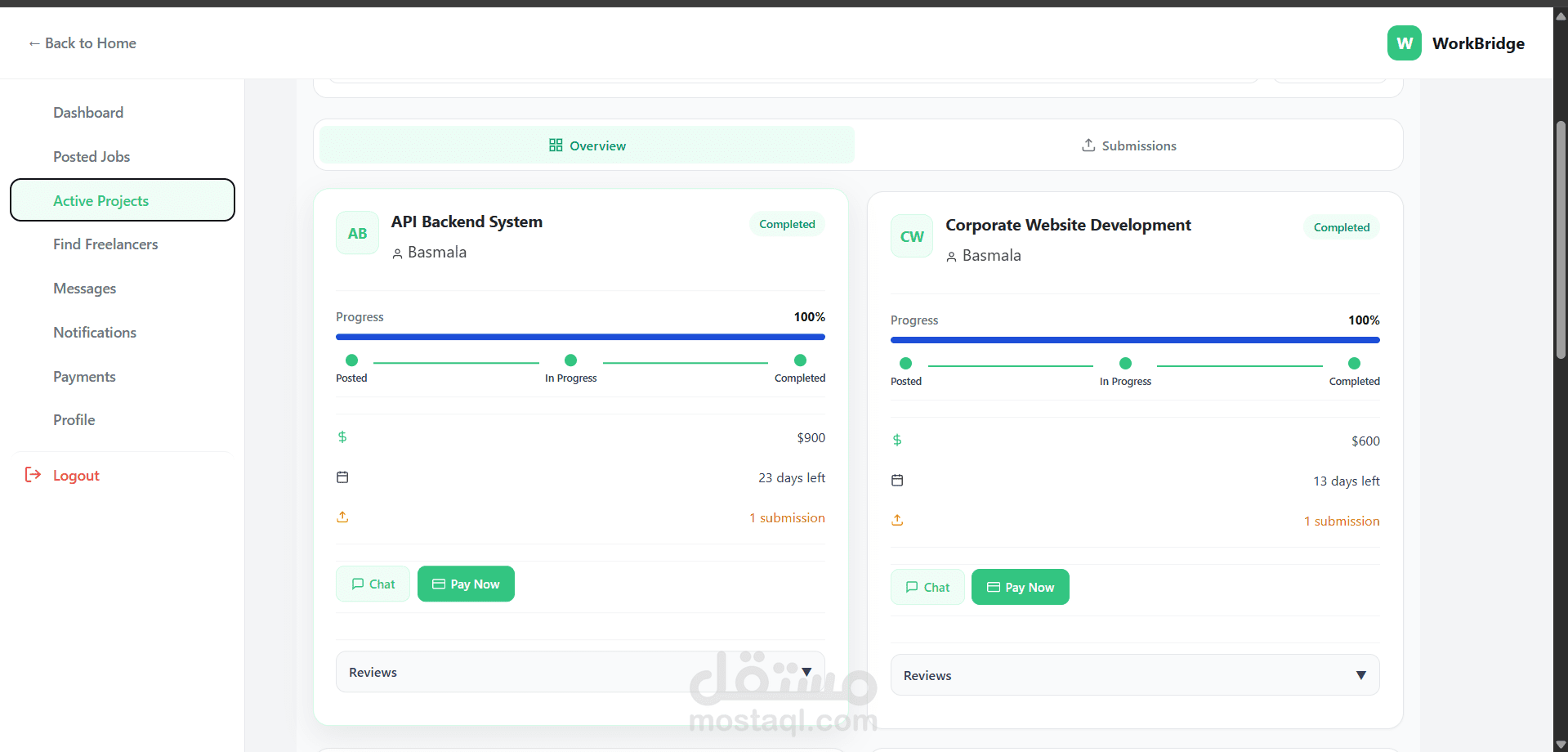1568x752 pixels.
Task: Click upload icon on Corporate Website card
Action: [x=897, y=521]
